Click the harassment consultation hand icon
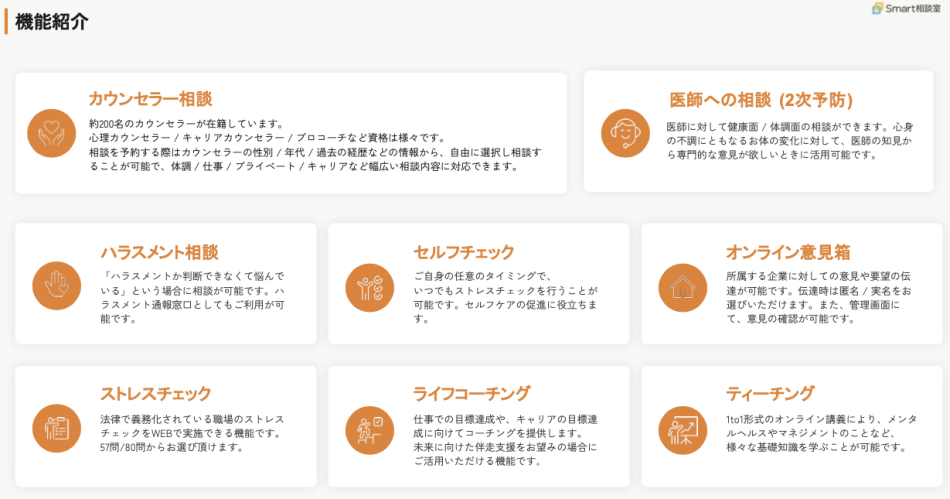950x499 pixels. click(56, 285)
